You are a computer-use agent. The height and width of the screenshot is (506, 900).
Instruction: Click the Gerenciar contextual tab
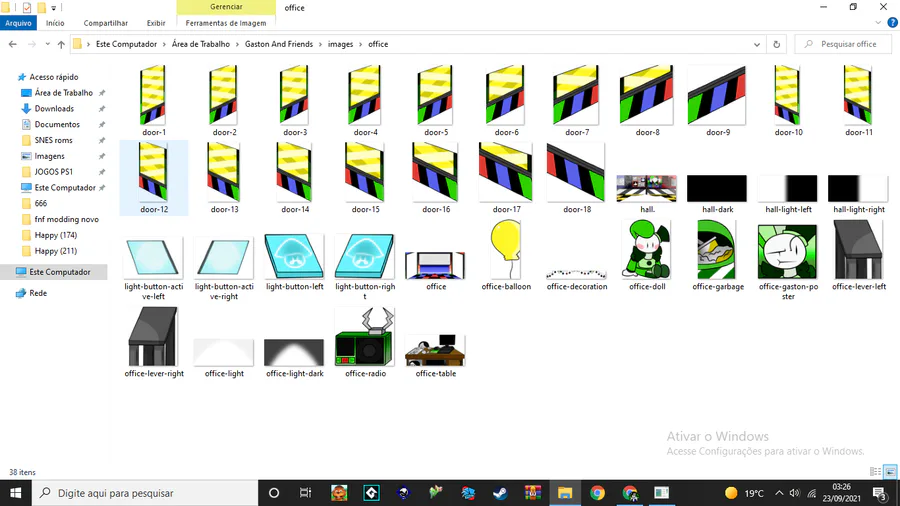[x=226, y=7]
